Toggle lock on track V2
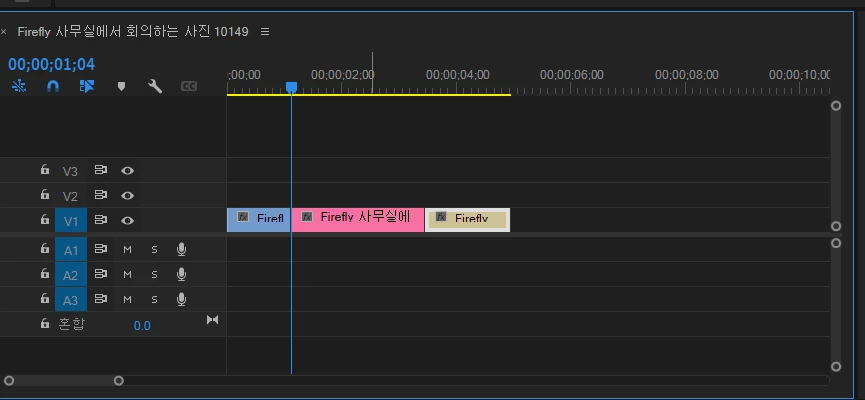Viewport: 865px width, 400px height. coord(45,195)
